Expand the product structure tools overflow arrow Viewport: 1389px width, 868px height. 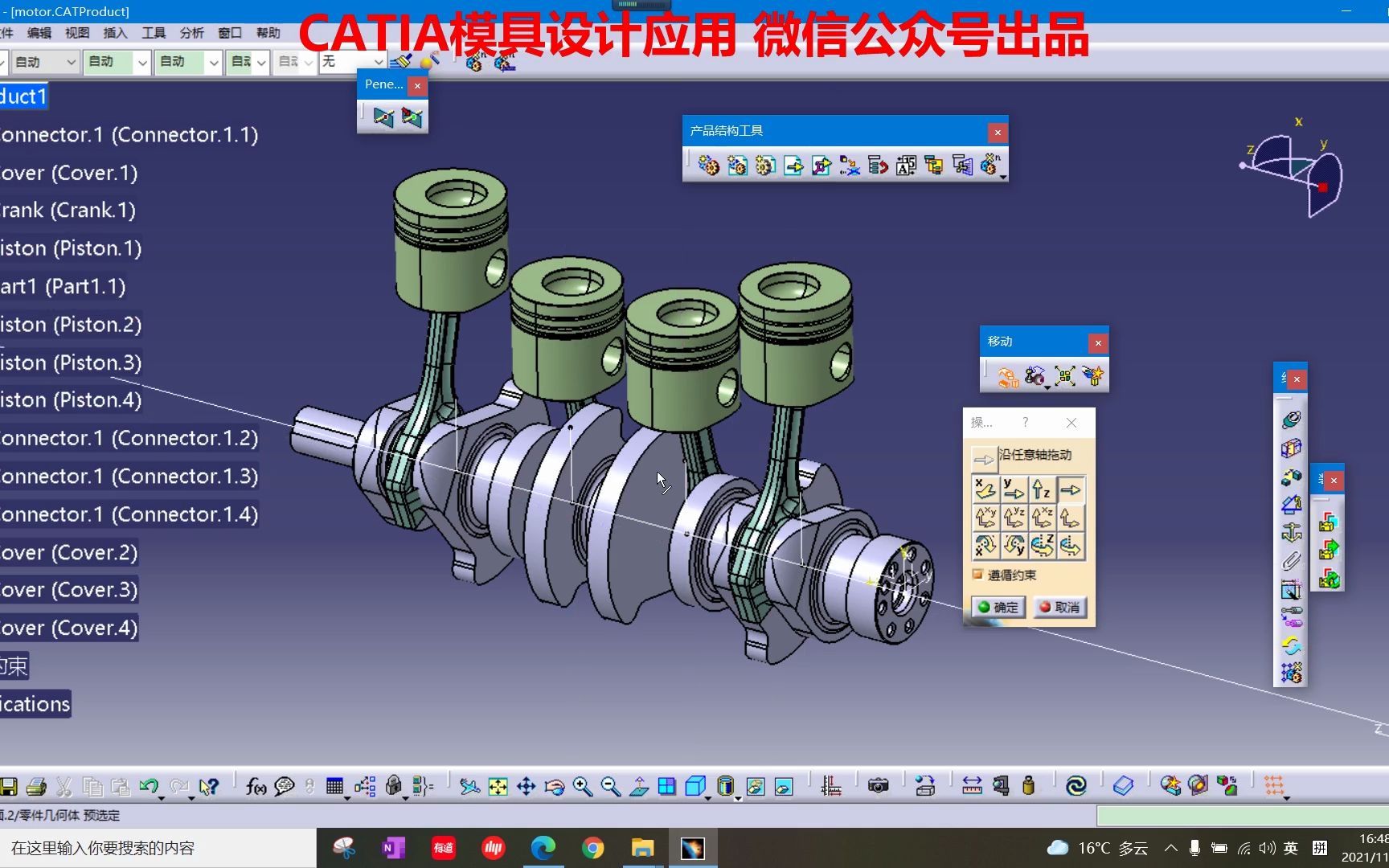pos(1003,177)
